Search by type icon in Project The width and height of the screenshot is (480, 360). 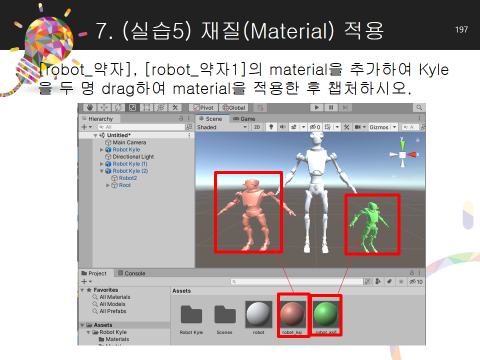click(378, 282)
